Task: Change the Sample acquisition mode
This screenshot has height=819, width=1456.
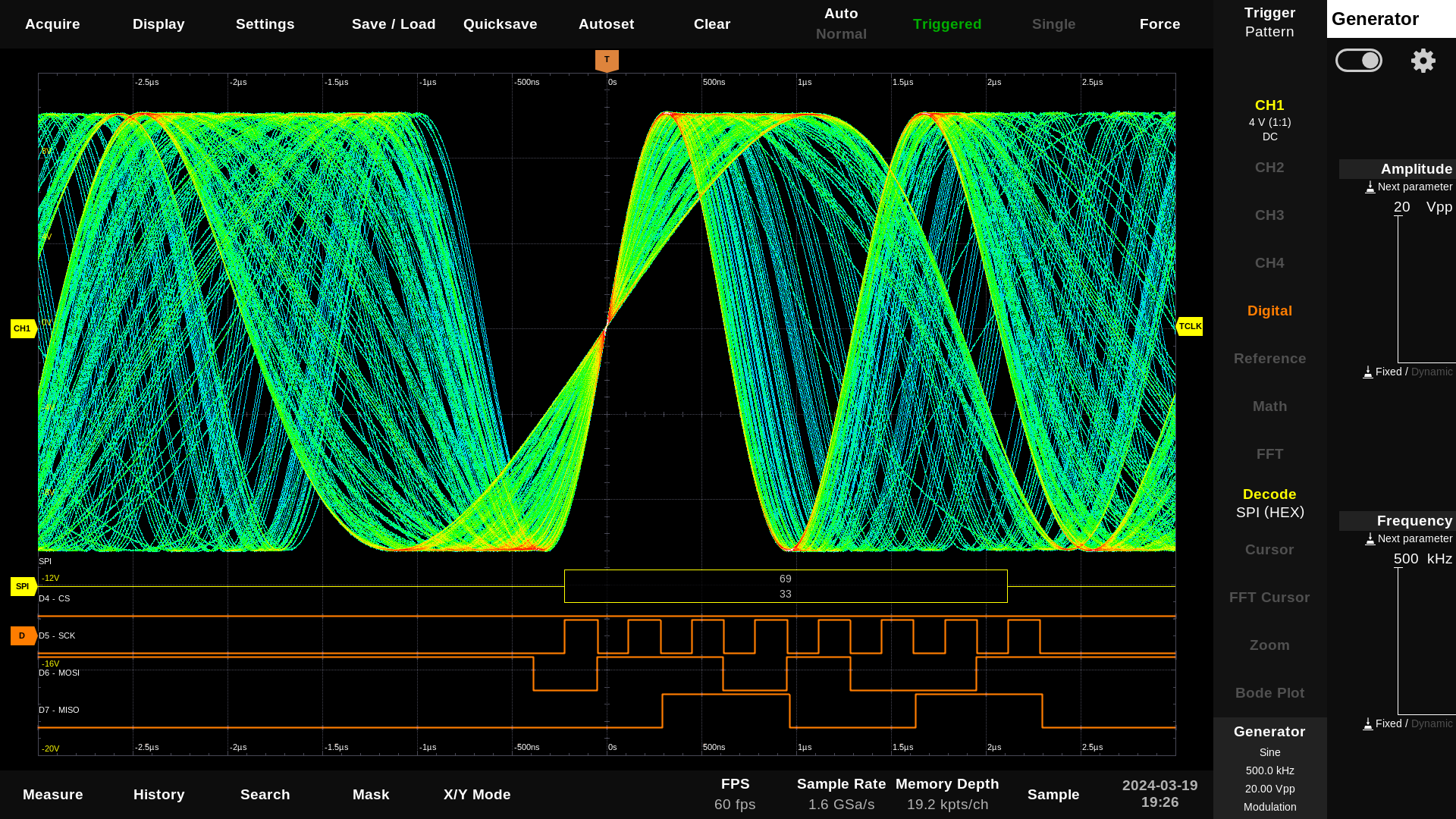Action: click(1053, 795)
